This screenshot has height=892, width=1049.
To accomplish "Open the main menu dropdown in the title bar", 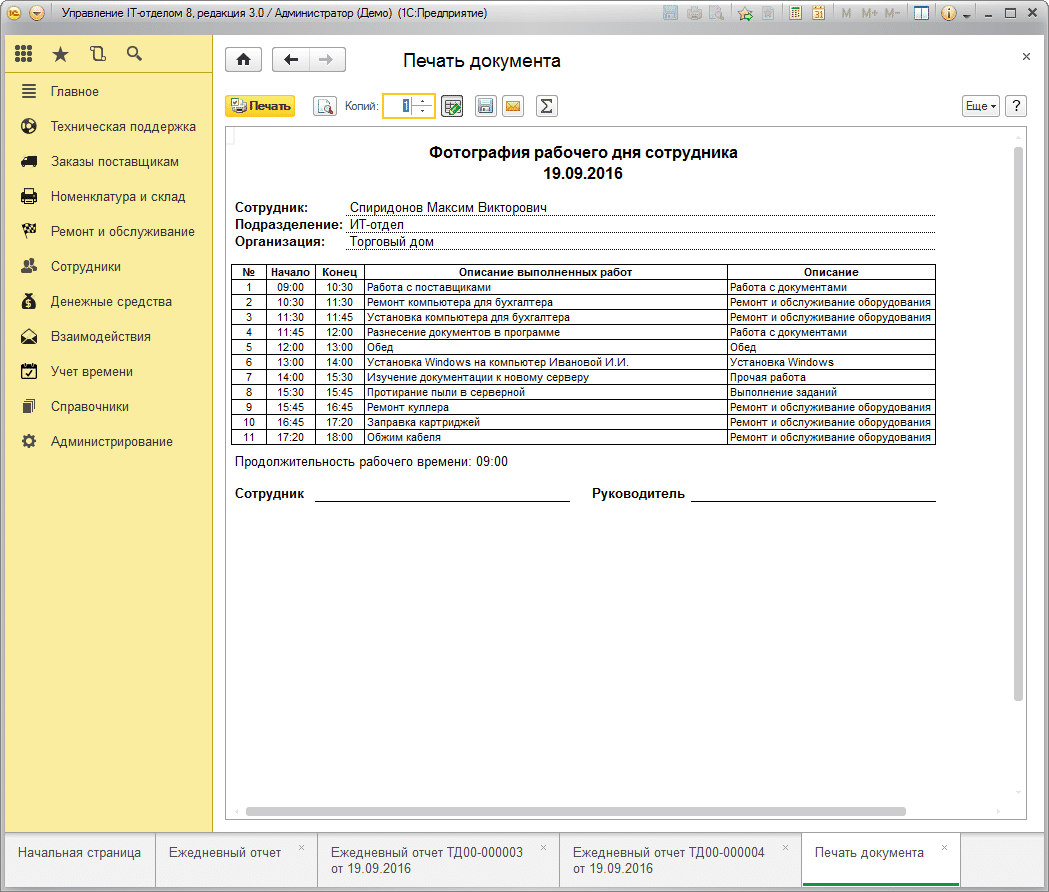I will pyautogui.click(x=37, y=14).
